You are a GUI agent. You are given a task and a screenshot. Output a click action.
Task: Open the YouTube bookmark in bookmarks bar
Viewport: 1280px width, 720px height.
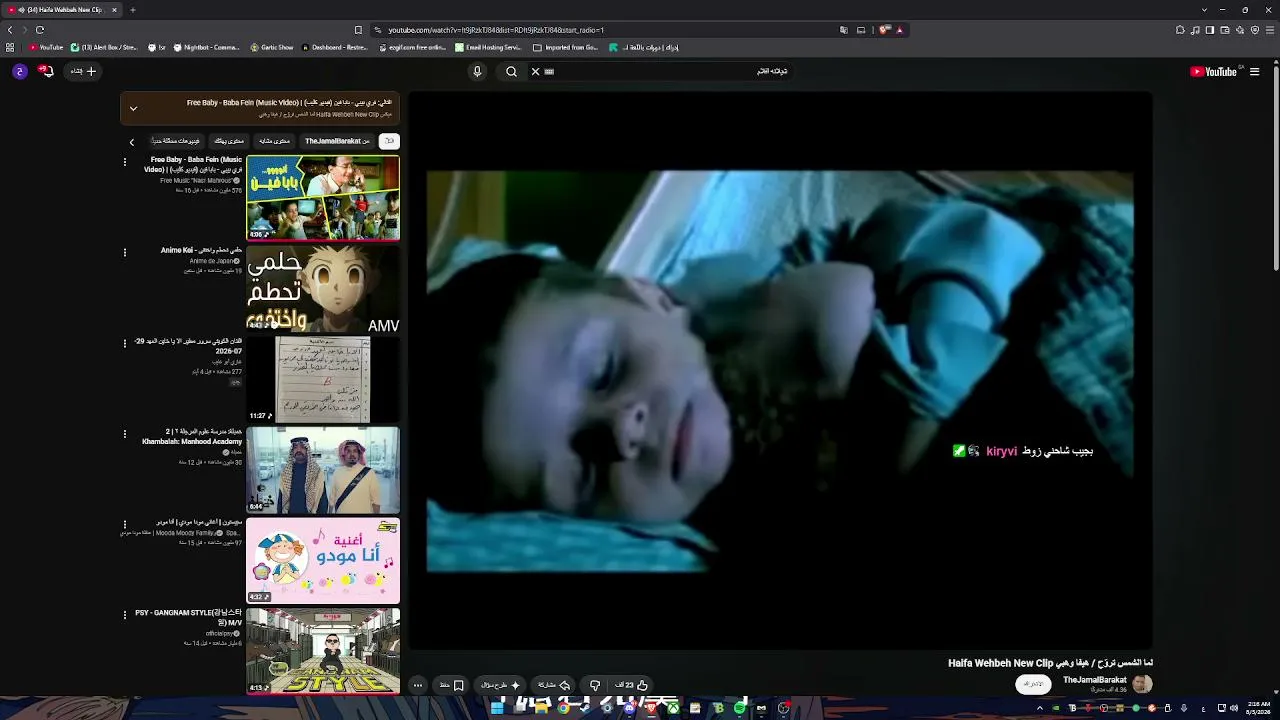pos(46,47)
